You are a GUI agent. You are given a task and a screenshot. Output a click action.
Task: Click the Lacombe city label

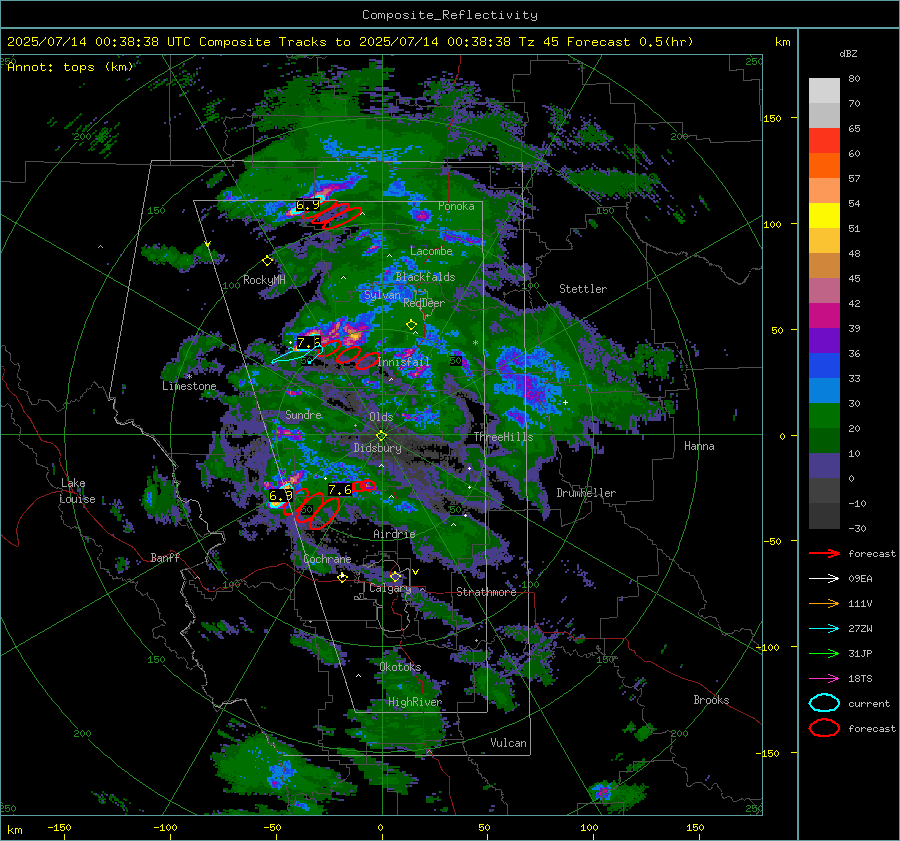431,251
